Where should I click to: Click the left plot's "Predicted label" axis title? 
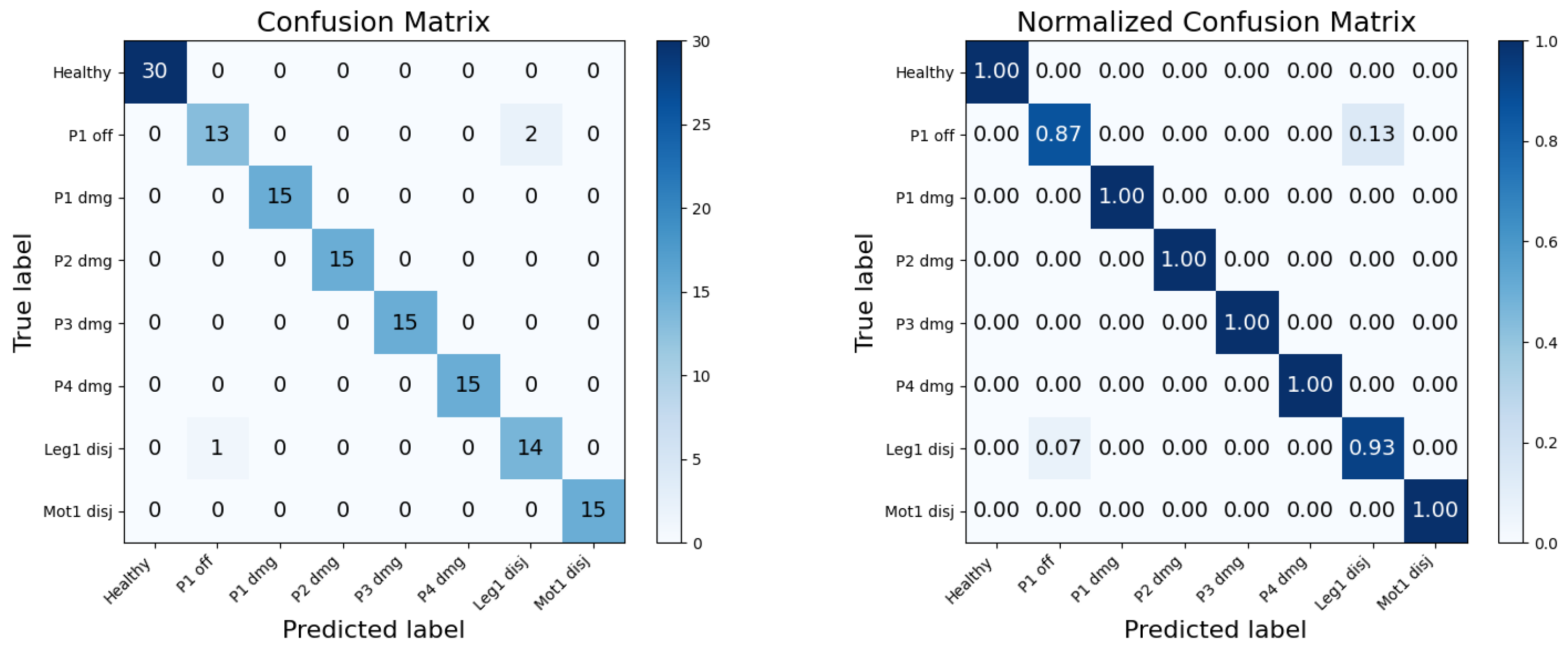point(373,629)
